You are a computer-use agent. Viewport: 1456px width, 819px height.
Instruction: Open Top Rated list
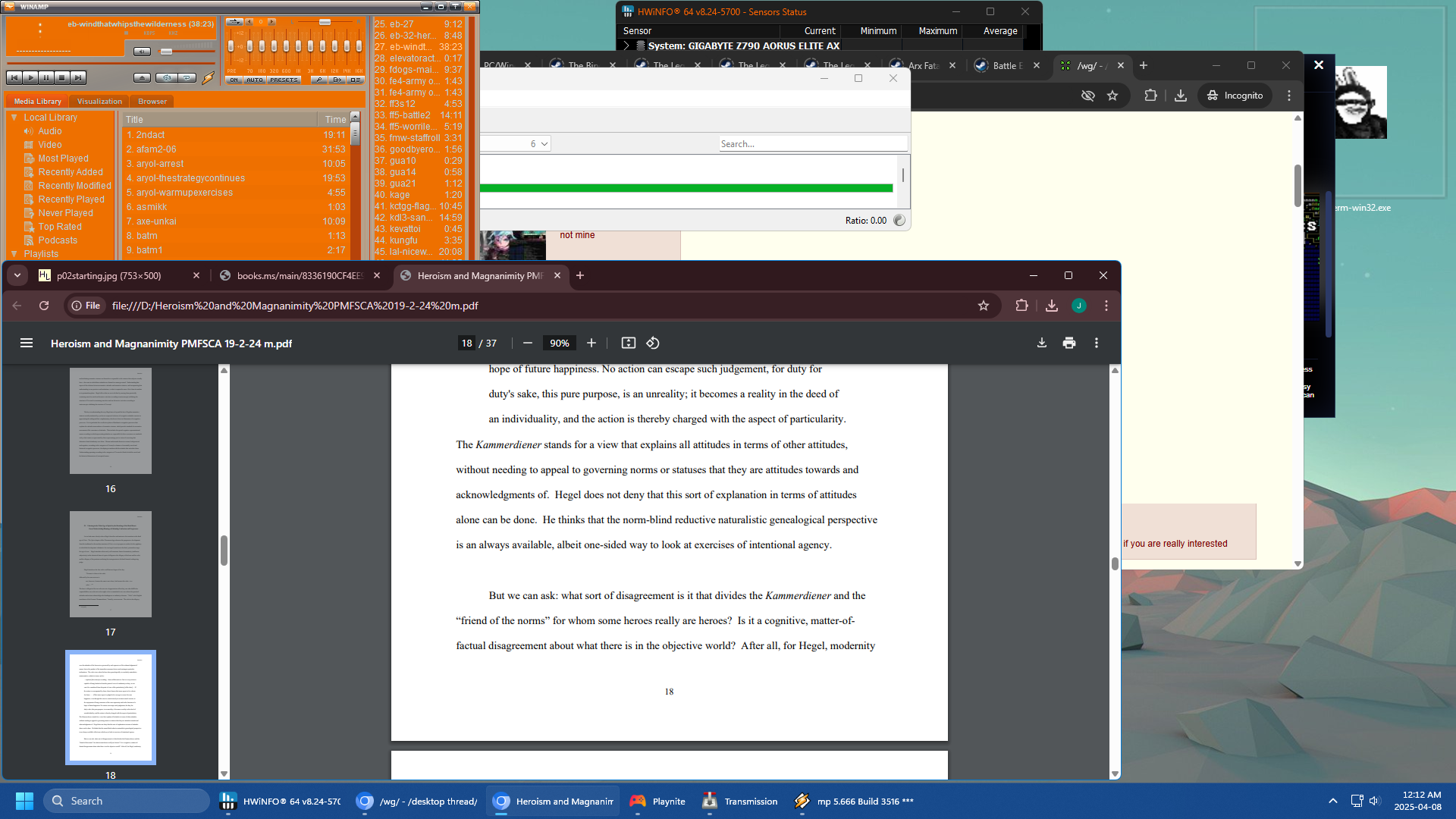(x=60, y=227)
